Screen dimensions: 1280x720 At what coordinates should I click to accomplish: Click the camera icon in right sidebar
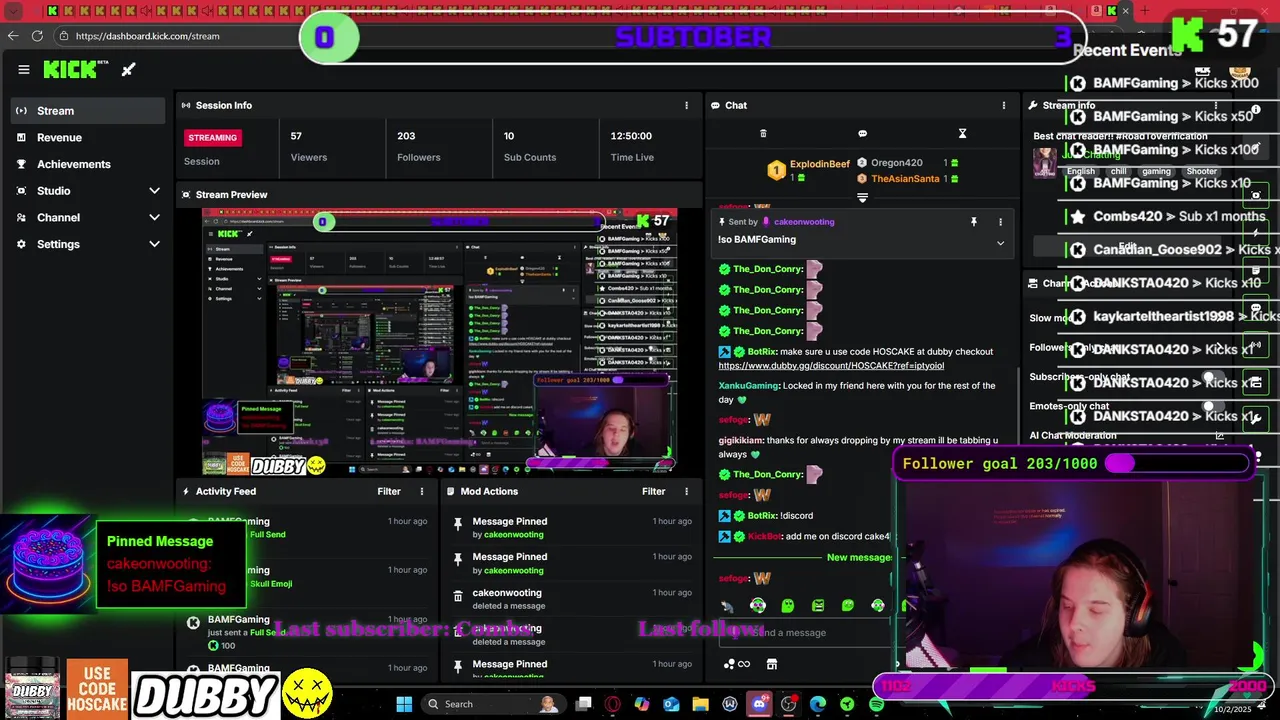point(1256,195)
